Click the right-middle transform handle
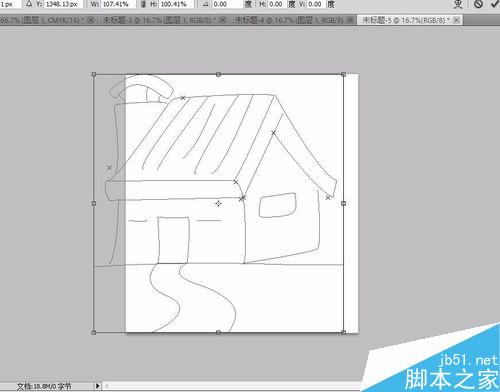This screenshot has height=392, width=500. click(x=344, y=203)
